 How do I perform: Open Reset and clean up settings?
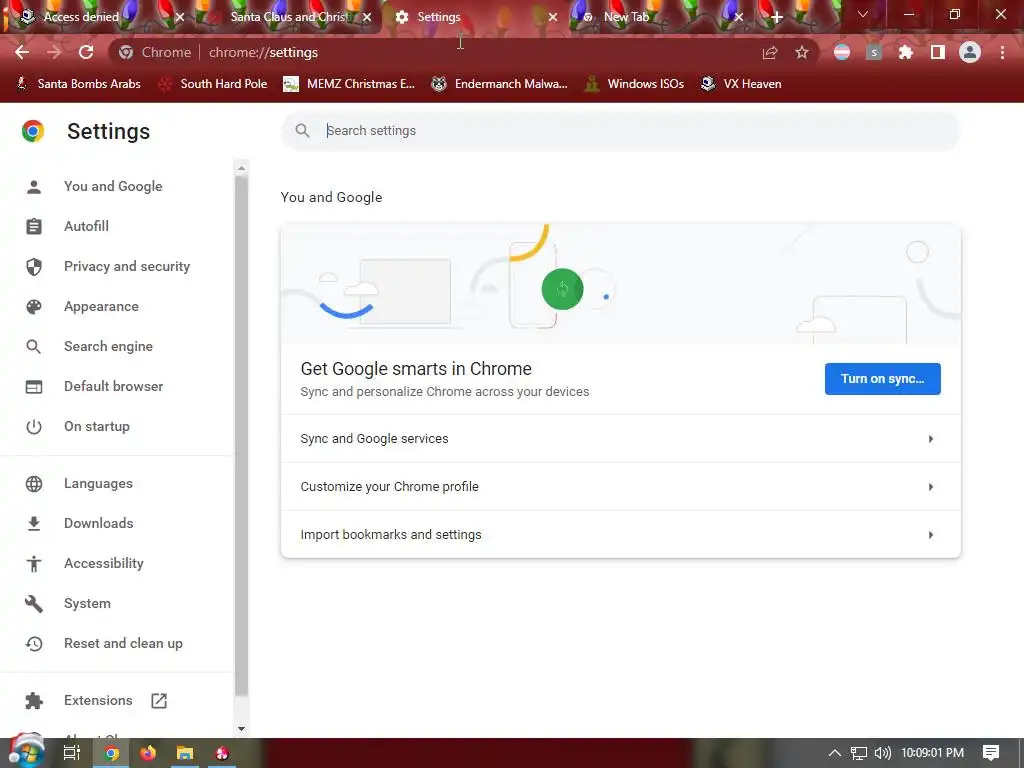coord(123,643)
